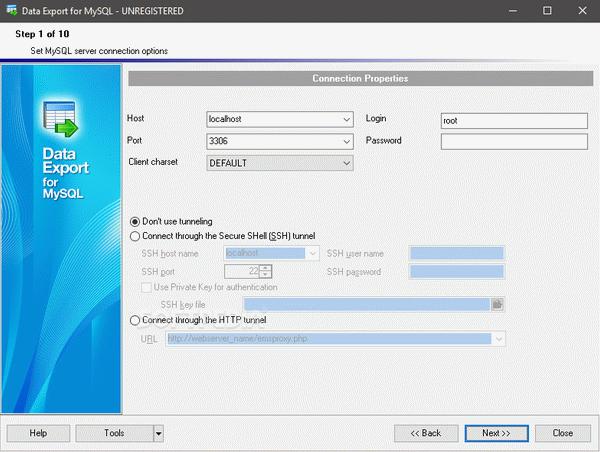Image resolution: width=600 pixels, height=452 pixels.
Task: Expand the SSH host name dropdown
Action: (313, 253)
